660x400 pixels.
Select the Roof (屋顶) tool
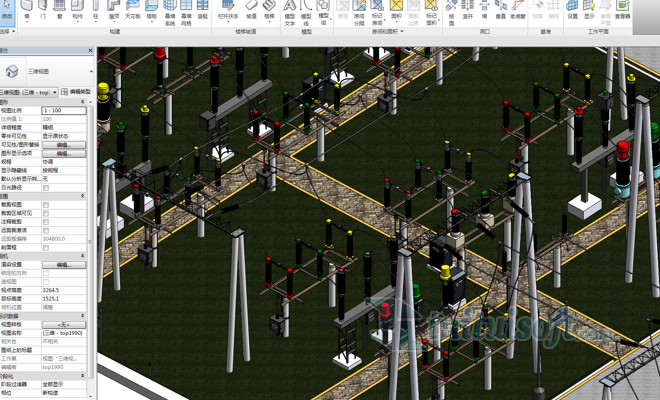pyautogui.click(x=113, y=11)
